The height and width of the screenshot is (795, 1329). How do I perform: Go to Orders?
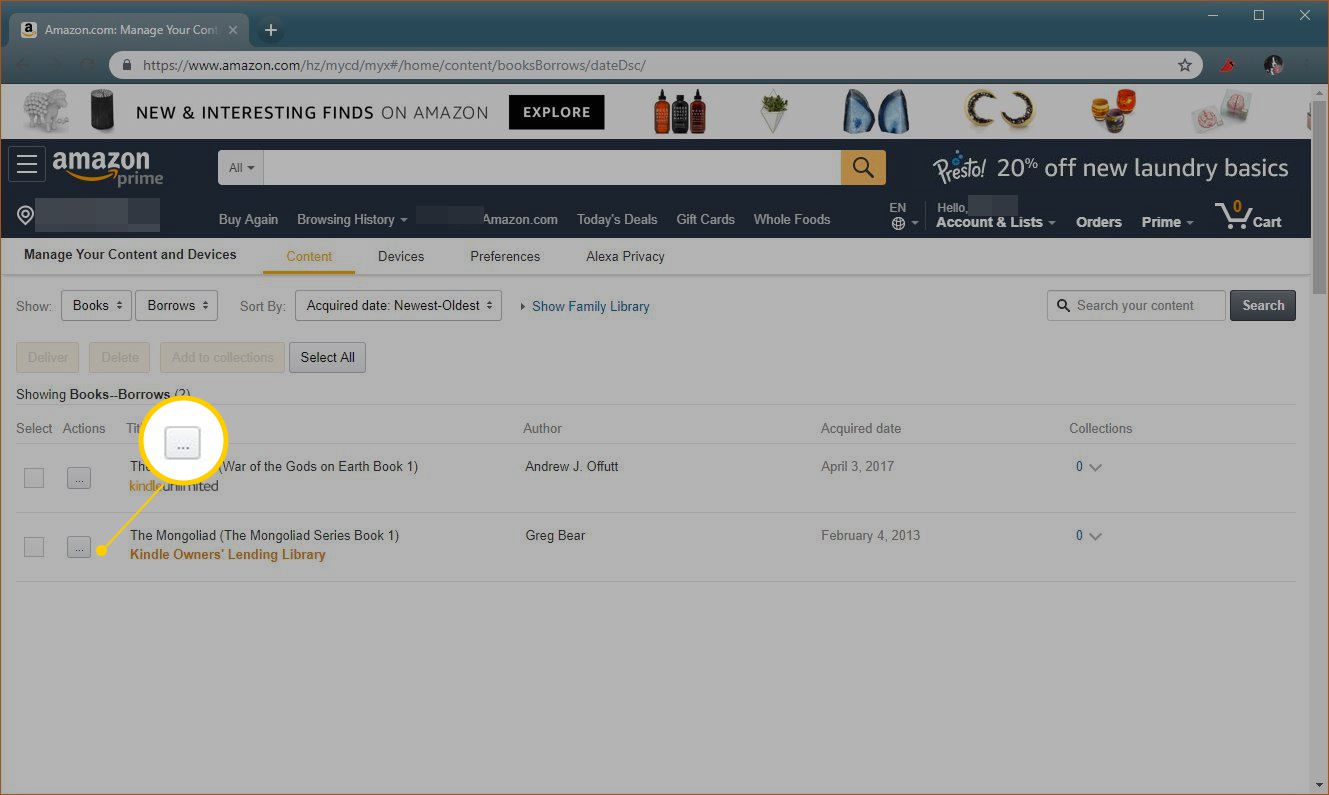1098,222
